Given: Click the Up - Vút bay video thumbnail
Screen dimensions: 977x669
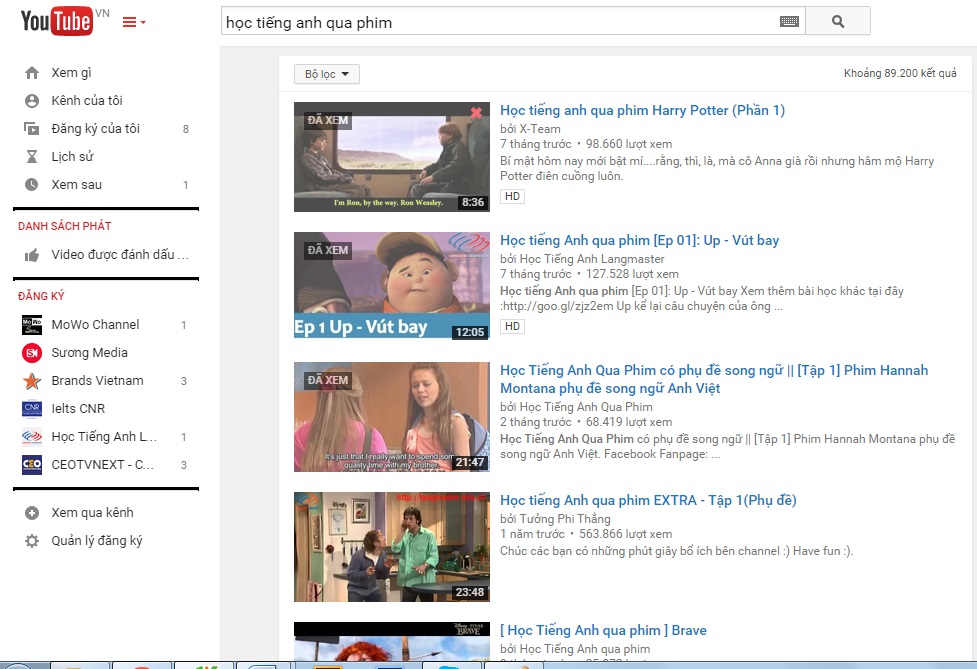Looking at the screenshot, I should tap(391, 286).
